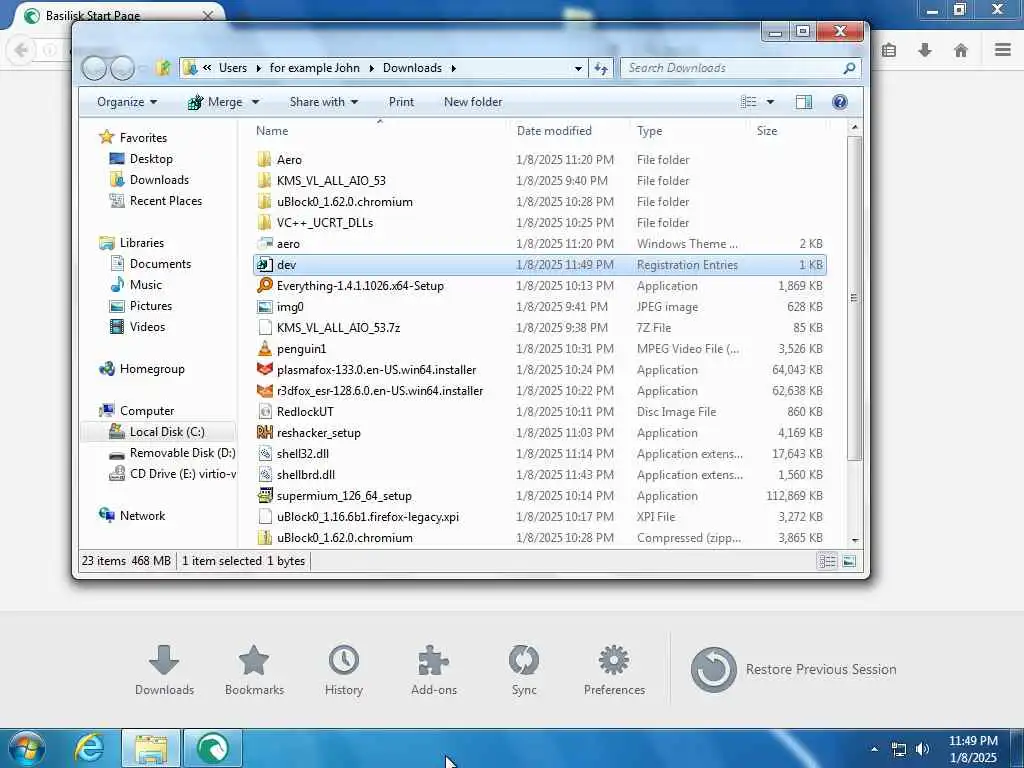Image resolution: width=1024 pixels, height=768 pixels.
Task: Open Basilisk History shortcut on start page
Action: pos(344,670)
